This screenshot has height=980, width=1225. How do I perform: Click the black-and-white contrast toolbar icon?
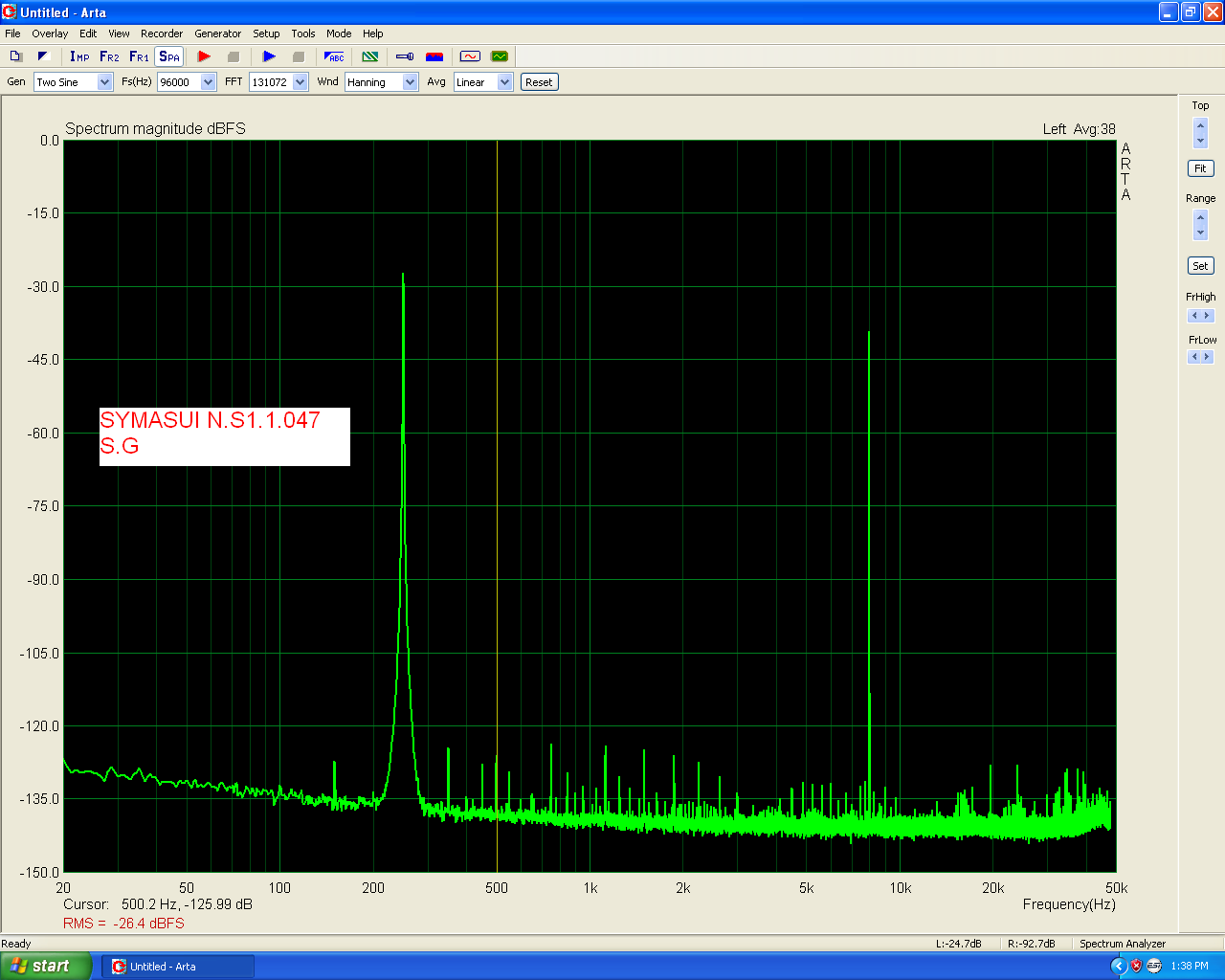(43, 56)
